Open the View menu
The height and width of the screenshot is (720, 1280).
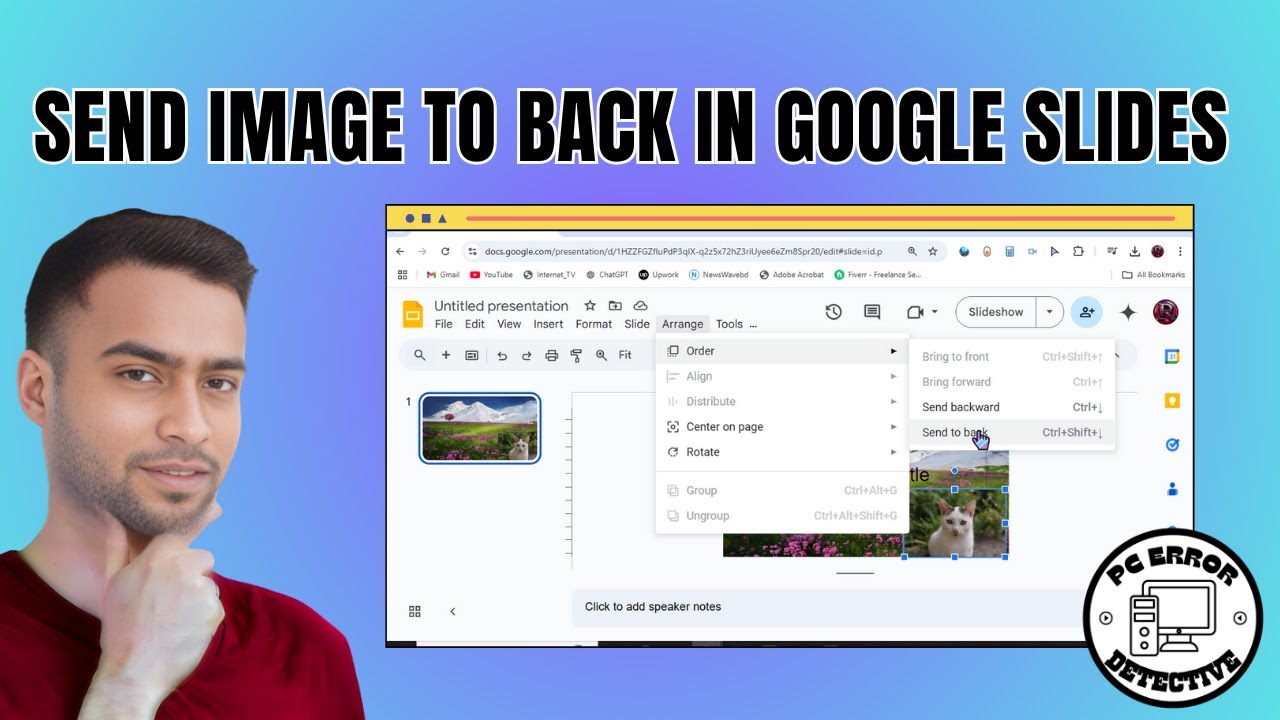(509, 324)
